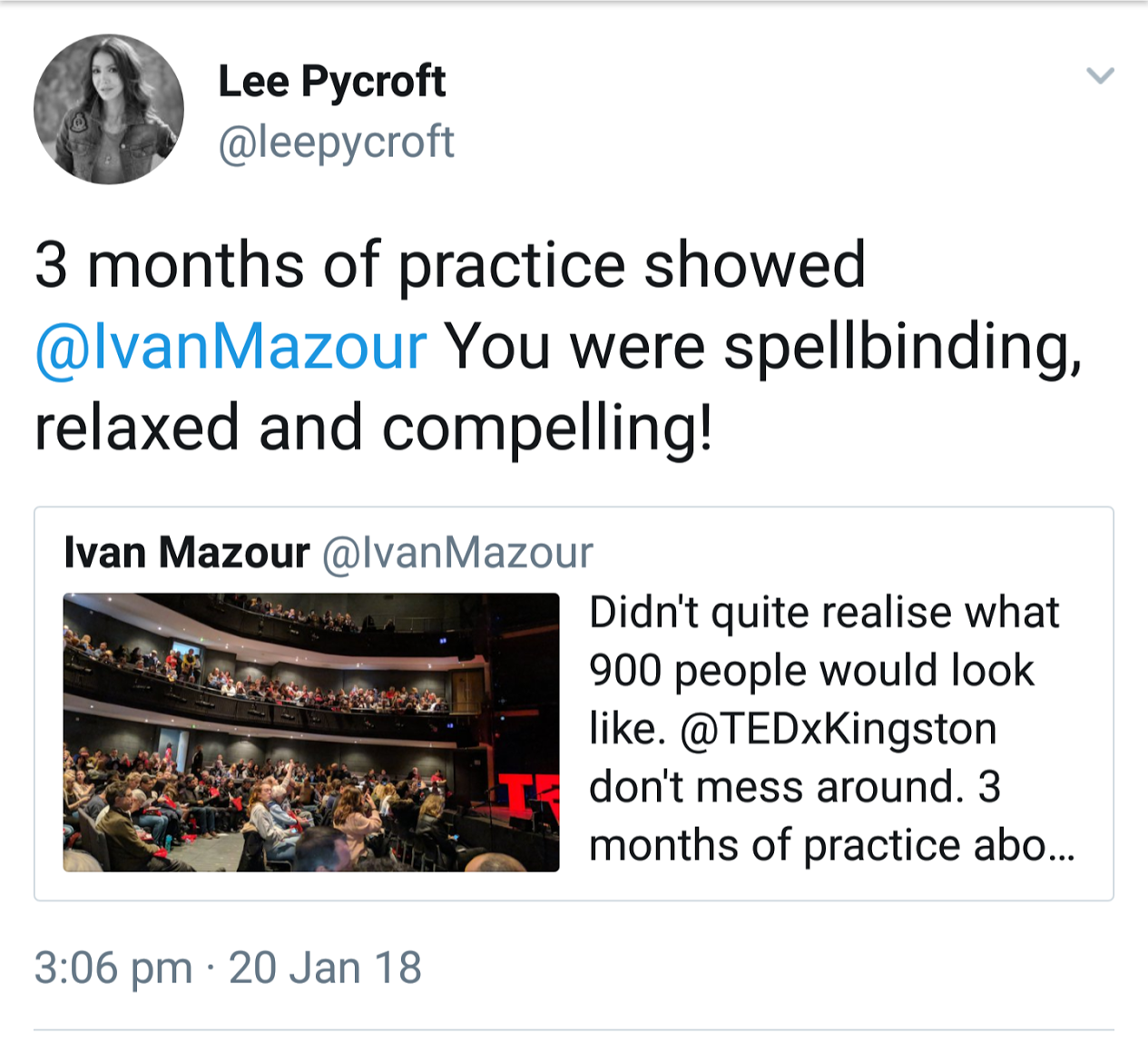Open Lee Pycroft's profile avatar photo
The height and width of the screenshot is (1043, 1148).
[109, 109]
